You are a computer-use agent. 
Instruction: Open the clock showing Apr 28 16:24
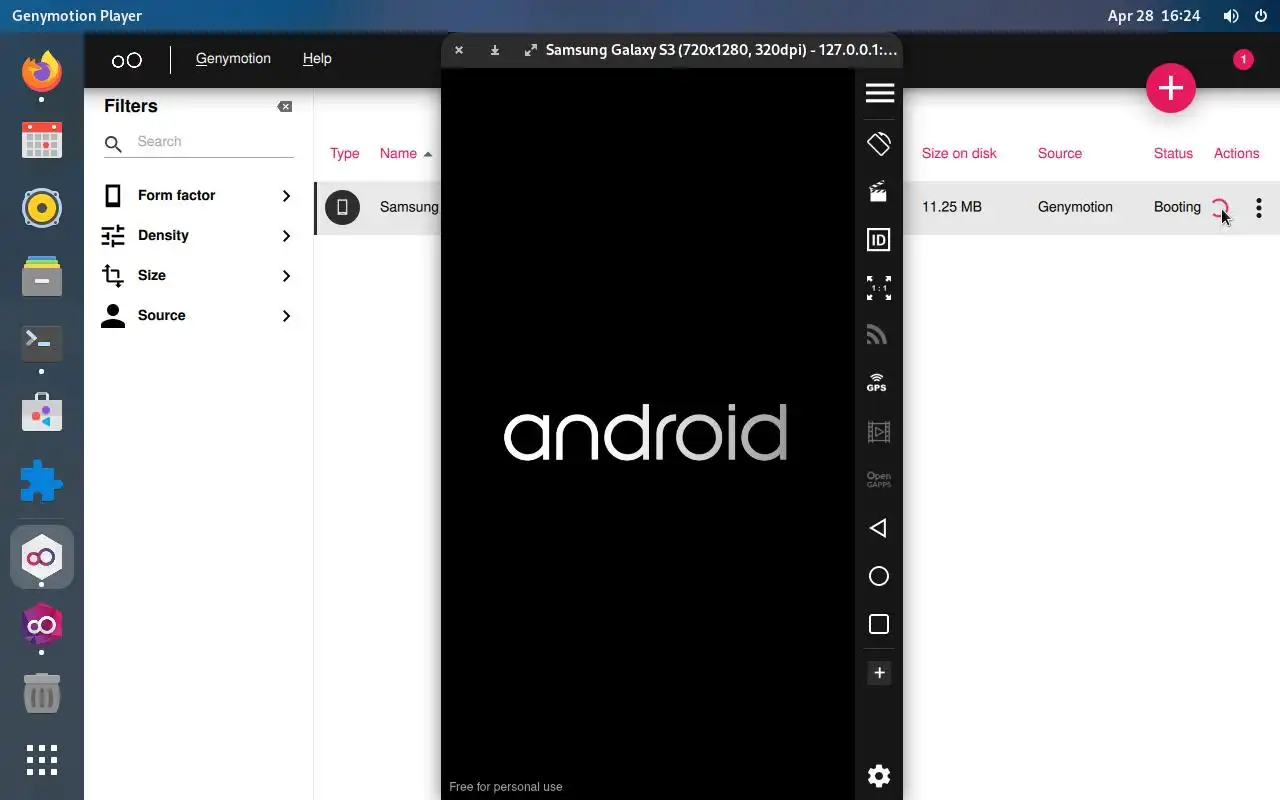coord(1153,16)
